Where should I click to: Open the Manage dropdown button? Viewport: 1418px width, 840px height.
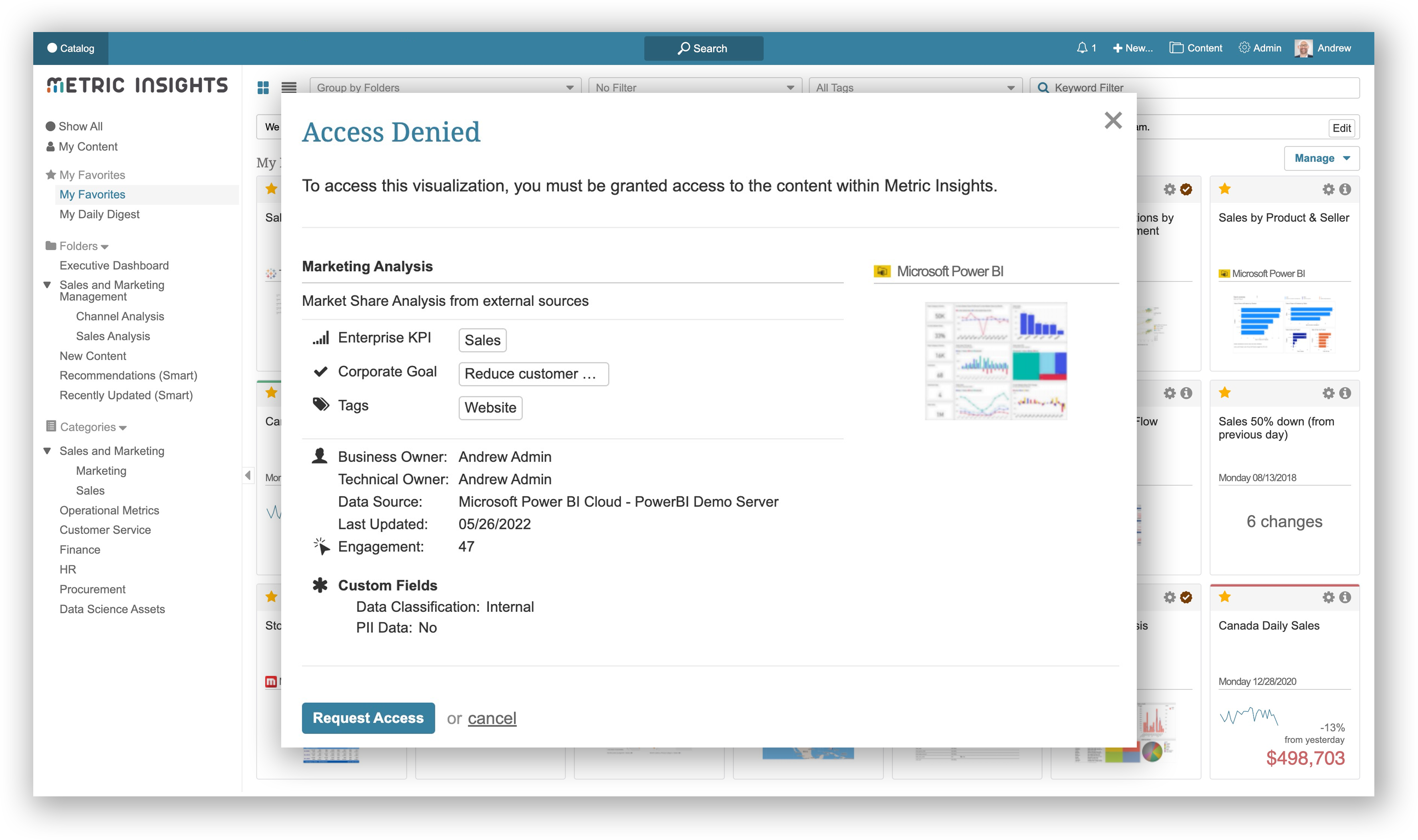[1321, 158]
